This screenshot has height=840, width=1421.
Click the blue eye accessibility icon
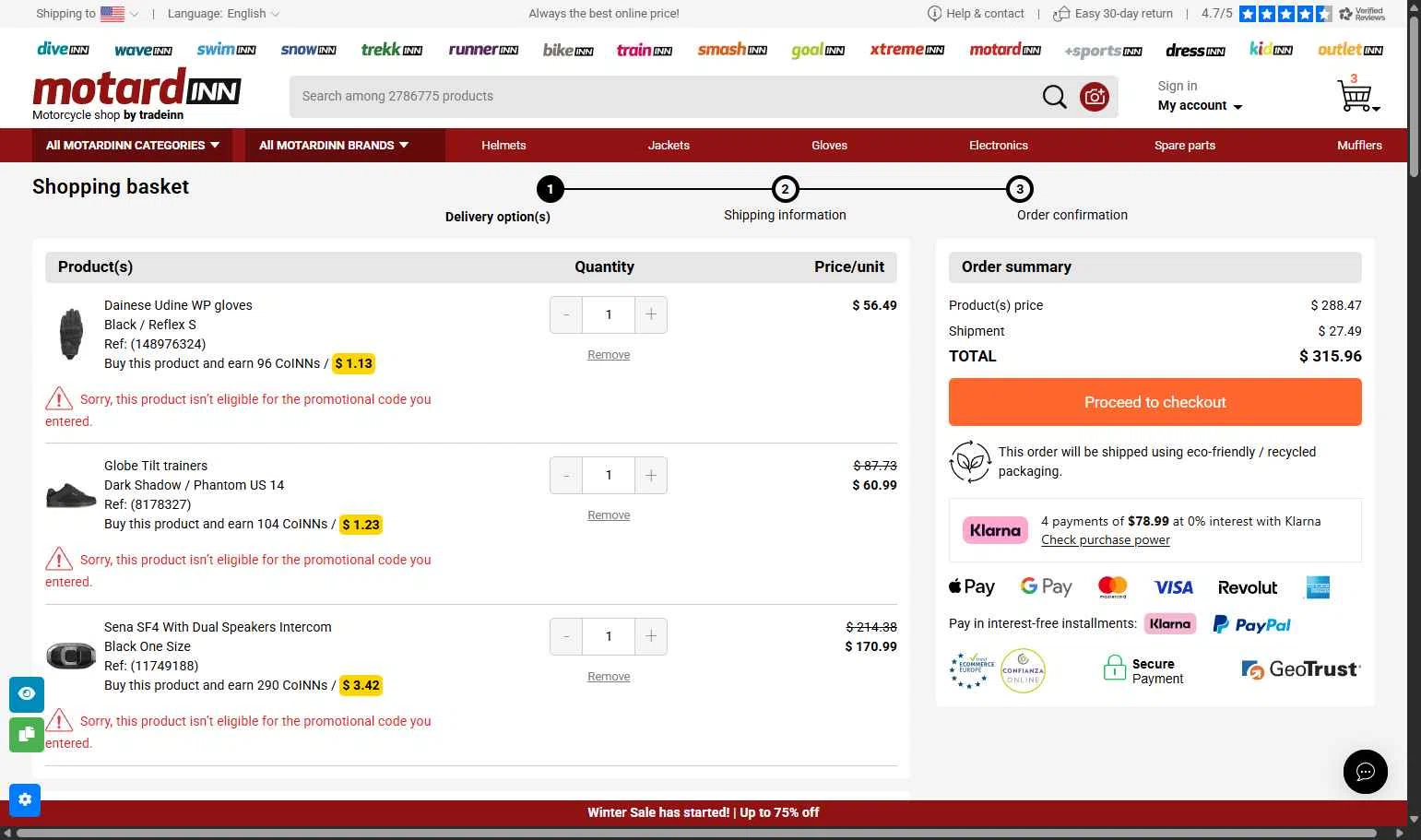27,694
